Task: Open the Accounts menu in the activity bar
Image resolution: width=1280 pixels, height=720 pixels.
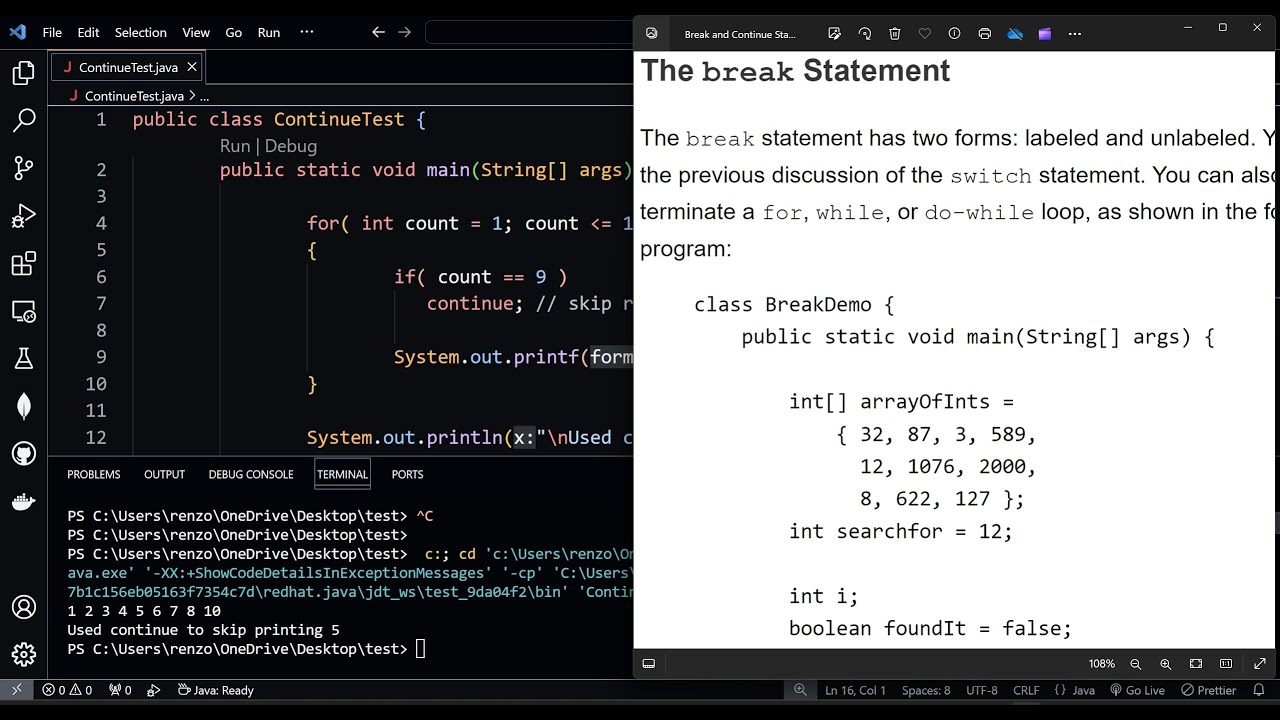Action: point(24,607)
